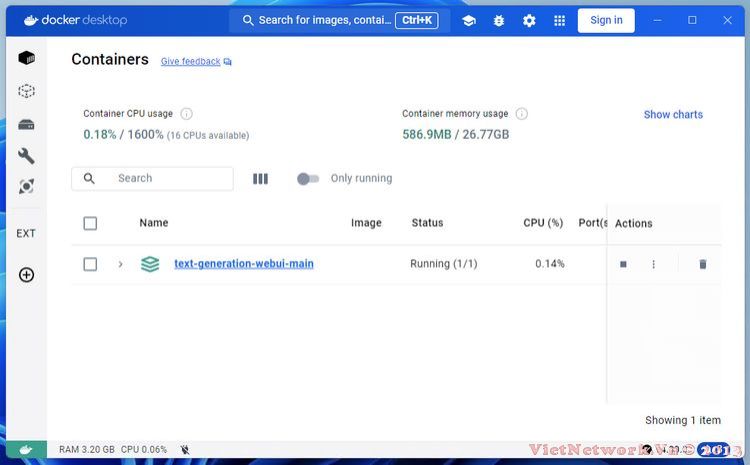Delete the text-generation-webui-main container
The height and width of the screenshot is (465, 750).
(702, 264)
